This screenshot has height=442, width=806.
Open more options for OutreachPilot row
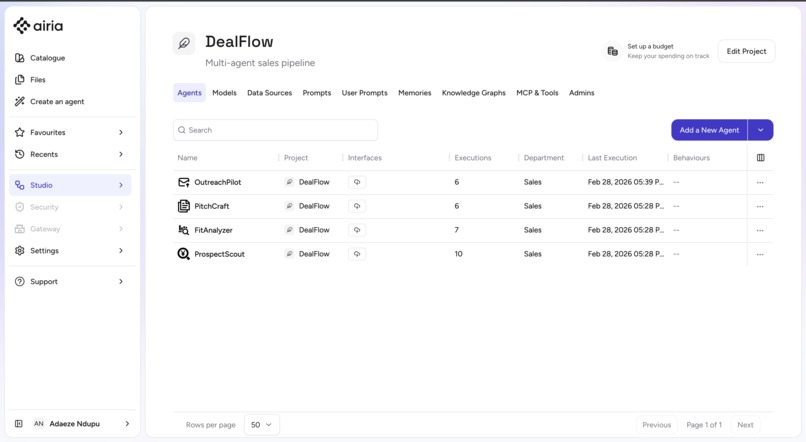click(x=760, y=182)
